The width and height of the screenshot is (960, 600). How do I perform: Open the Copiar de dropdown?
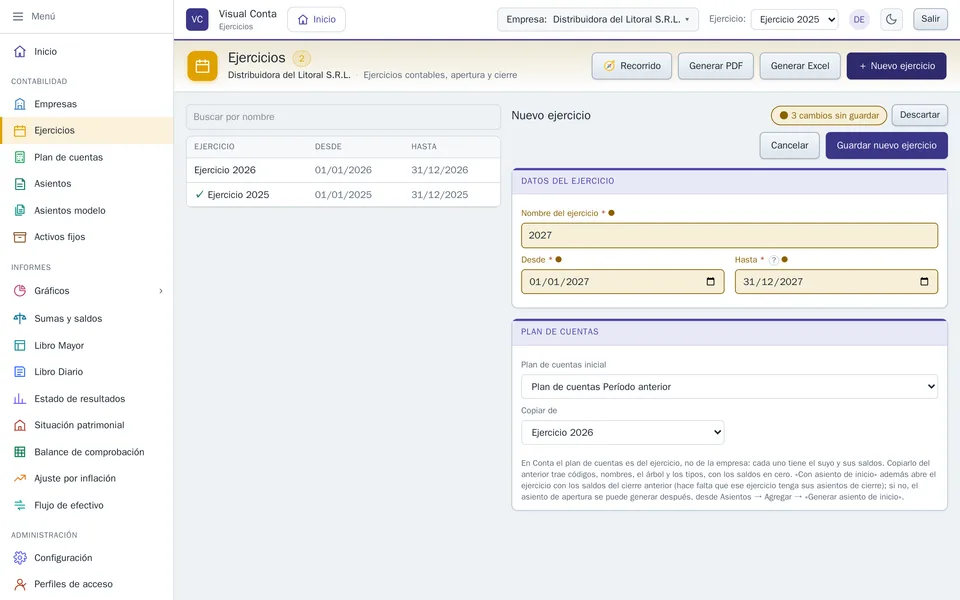click(x=623, y=432)
